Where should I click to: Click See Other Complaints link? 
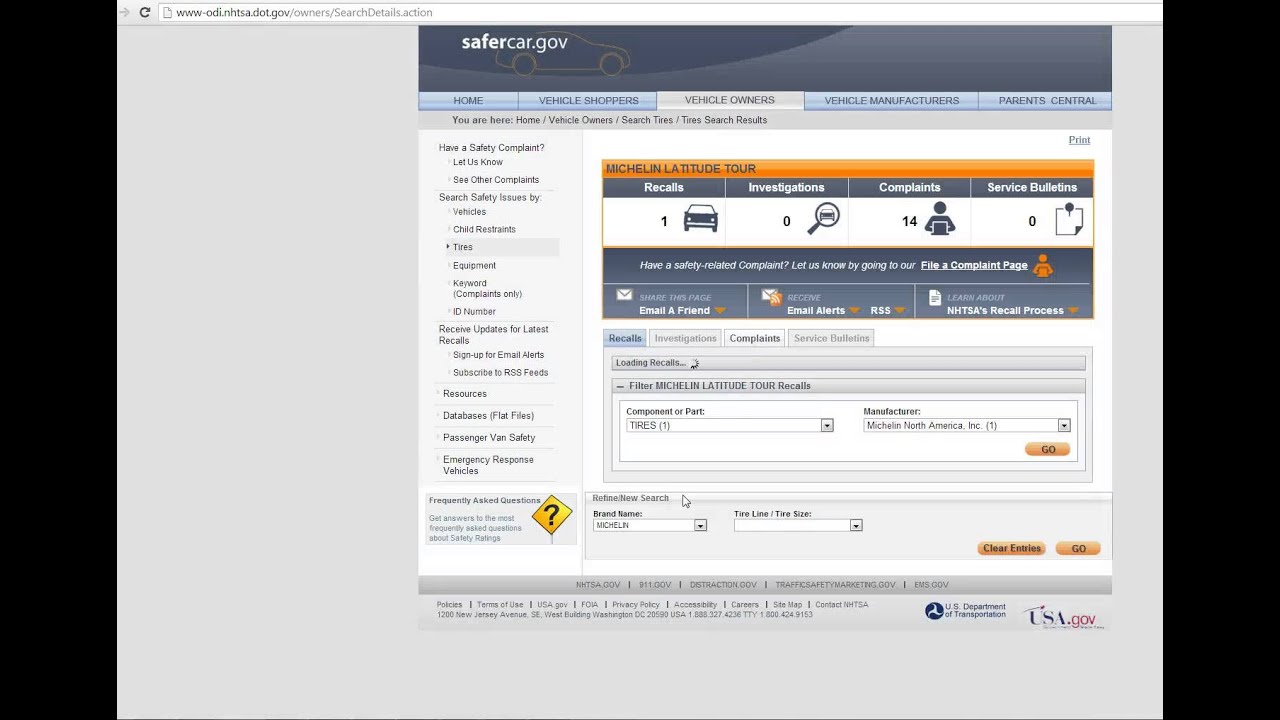496,180
